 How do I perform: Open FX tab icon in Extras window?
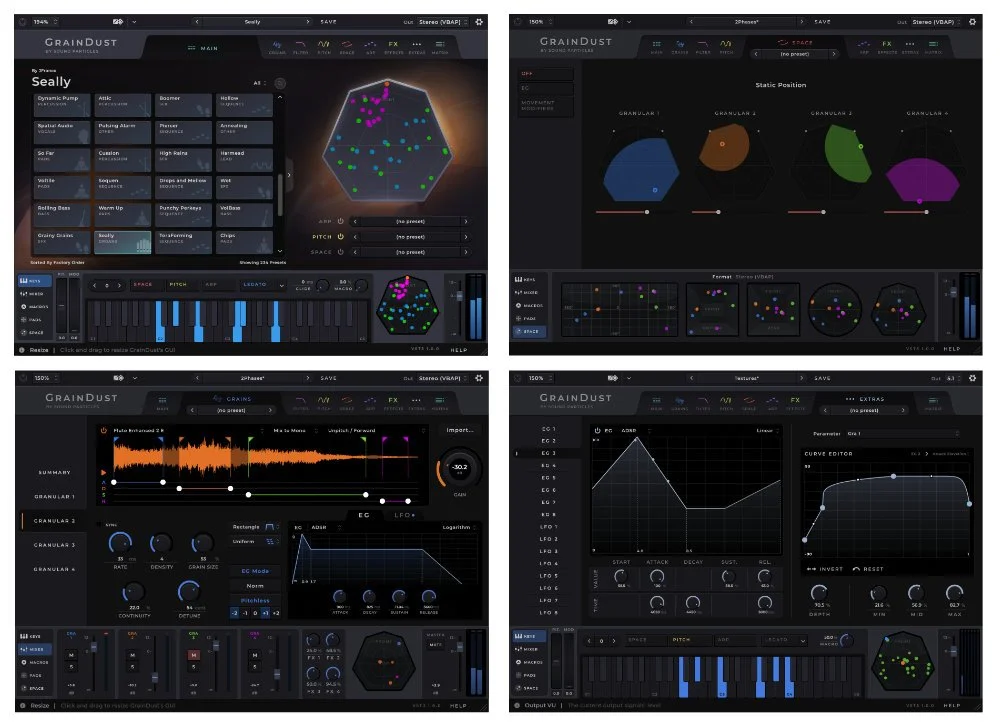[x=795, y=403]
